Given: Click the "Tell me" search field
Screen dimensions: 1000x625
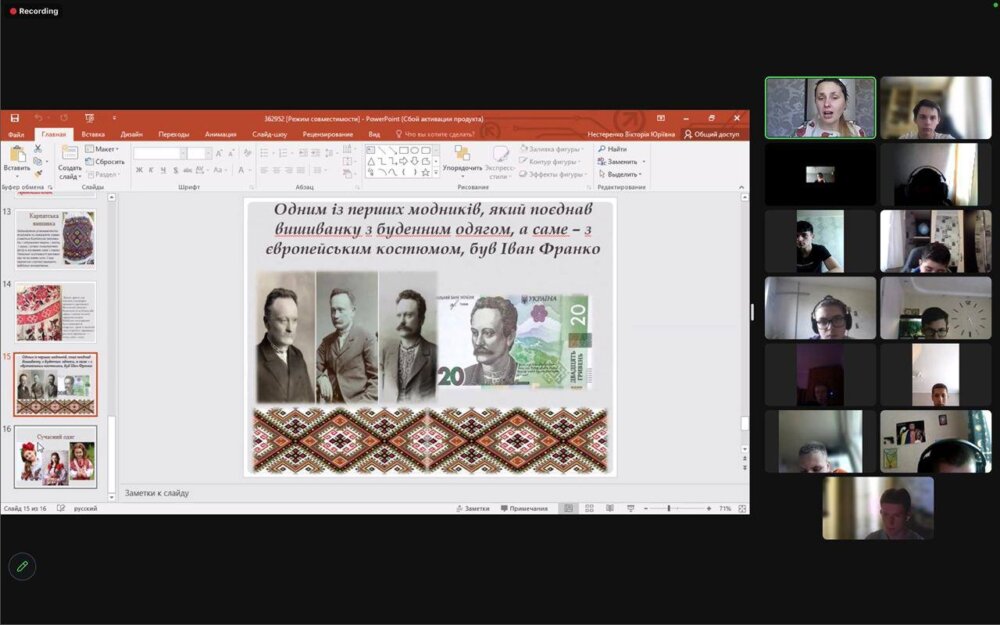Looking at the screenshot, I should [436, 135].
